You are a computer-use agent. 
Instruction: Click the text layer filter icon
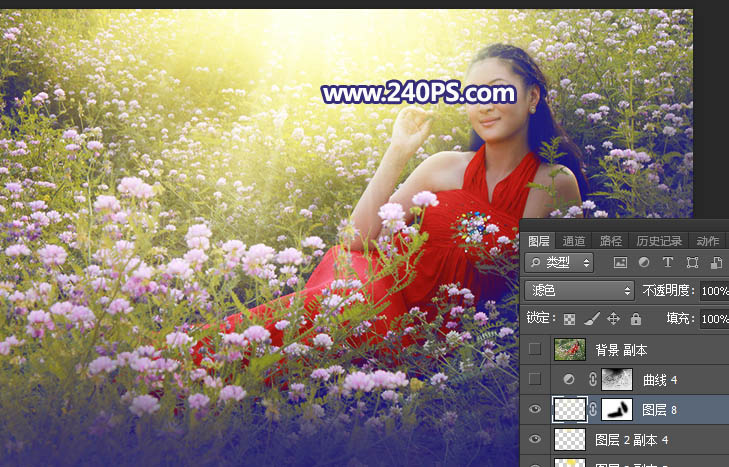coord(668,263)
